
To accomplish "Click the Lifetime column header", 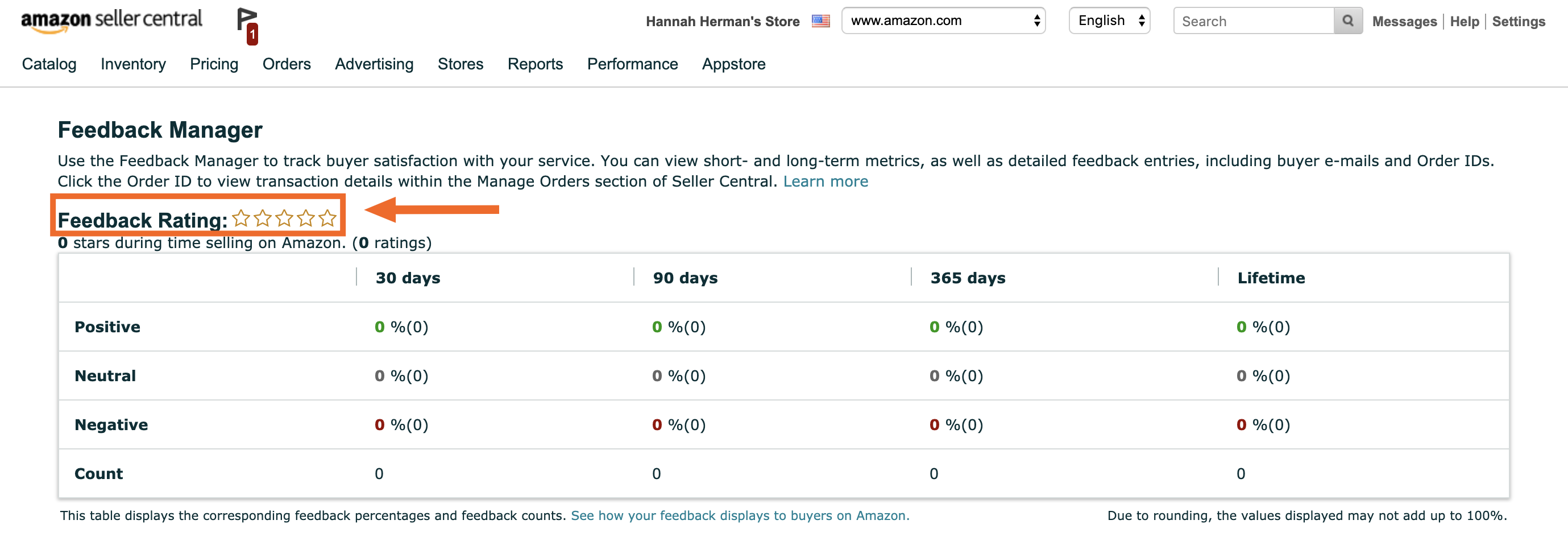I will [1271, 278].
